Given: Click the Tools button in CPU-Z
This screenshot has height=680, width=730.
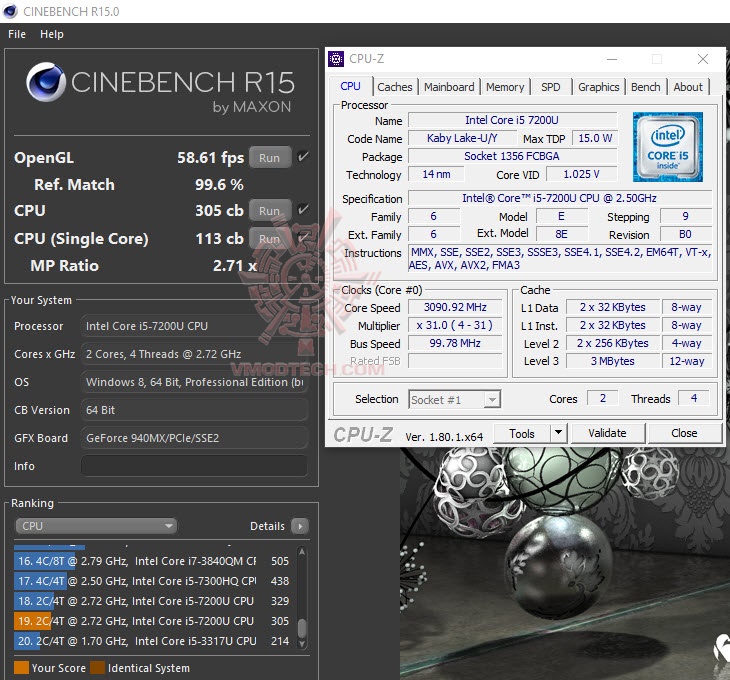Looking at the screenshot, I should (x=522, y=433).
